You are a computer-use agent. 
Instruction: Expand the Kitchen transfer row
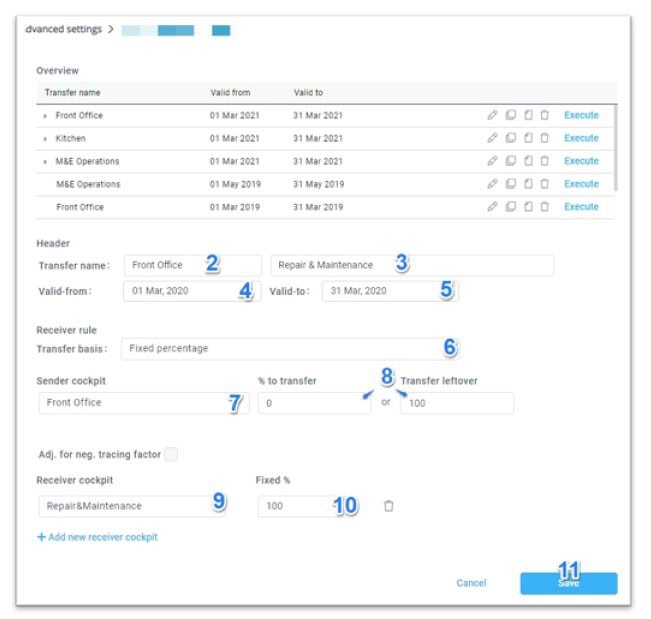click(x=46, y=139)
